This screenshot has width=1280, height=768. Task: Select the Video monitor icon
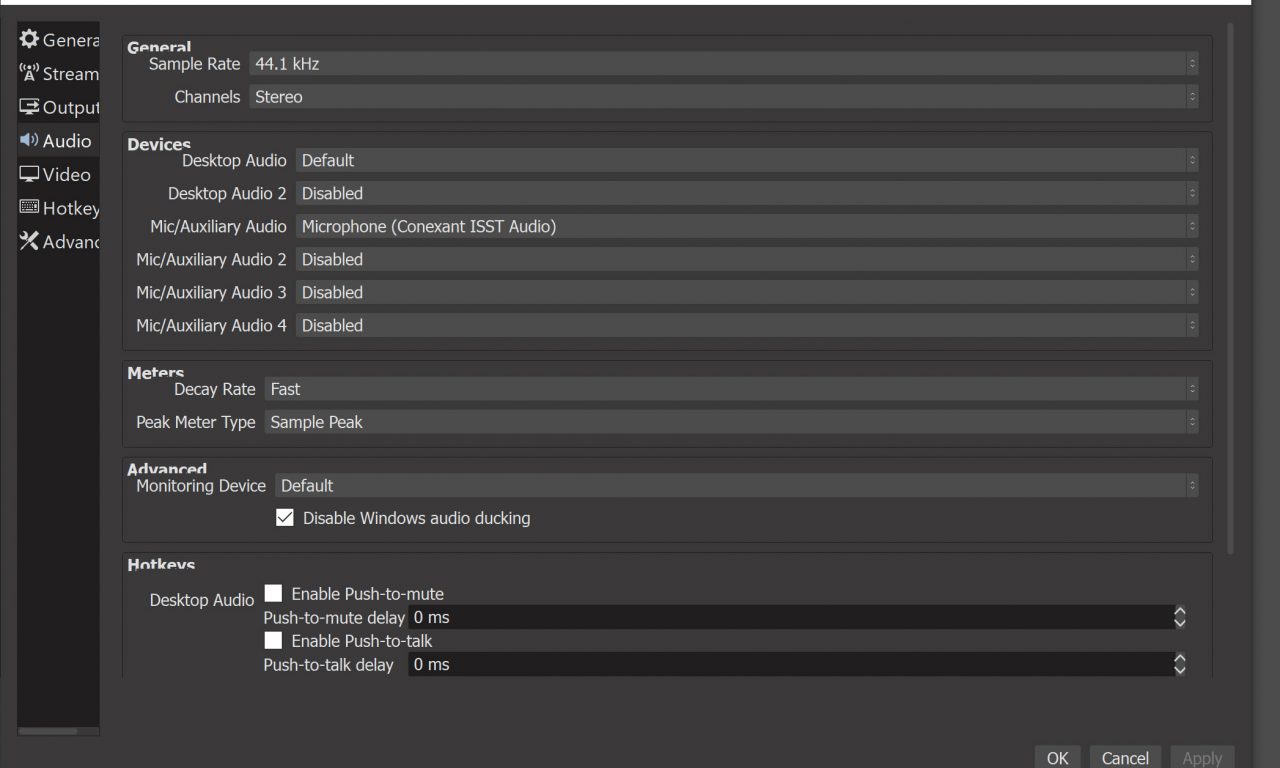[x=29, y=174]
